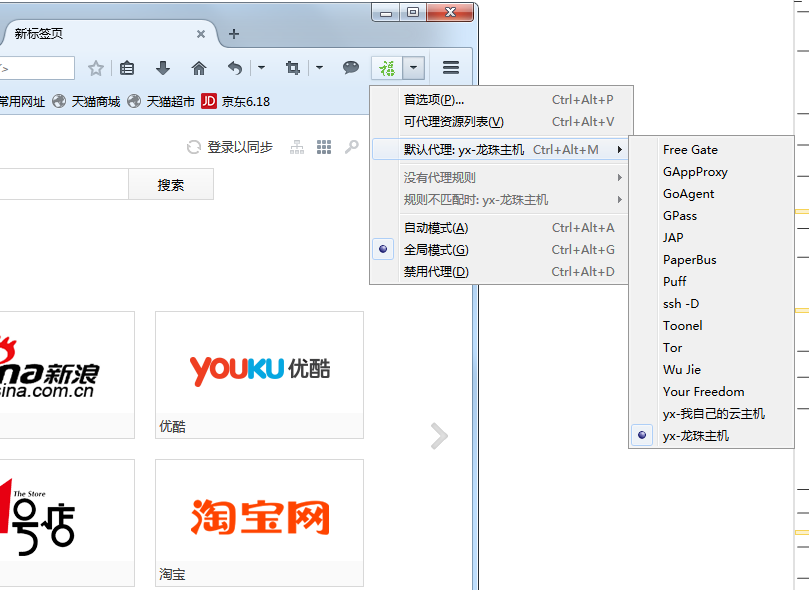Viewport: 809px width, 590px height.
Task: Choose Puff from proxy list
Action: click(x=711, y=282)
